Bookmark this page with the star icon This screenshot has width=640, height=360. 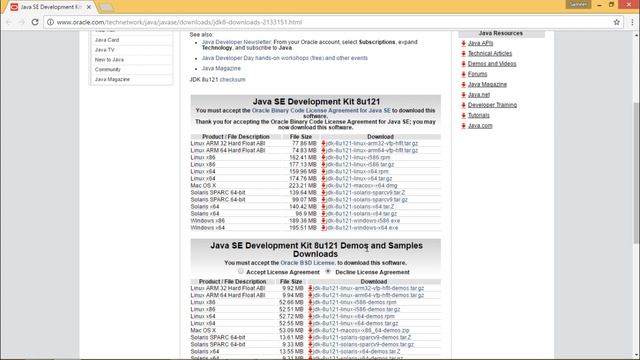click(616, 22)
